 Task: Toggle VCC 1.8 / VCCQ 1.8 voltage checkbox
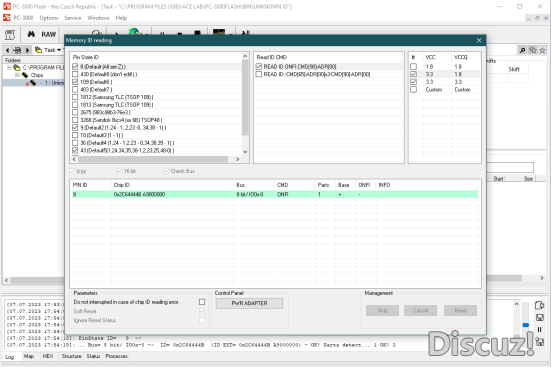click(x=414, y=66)
